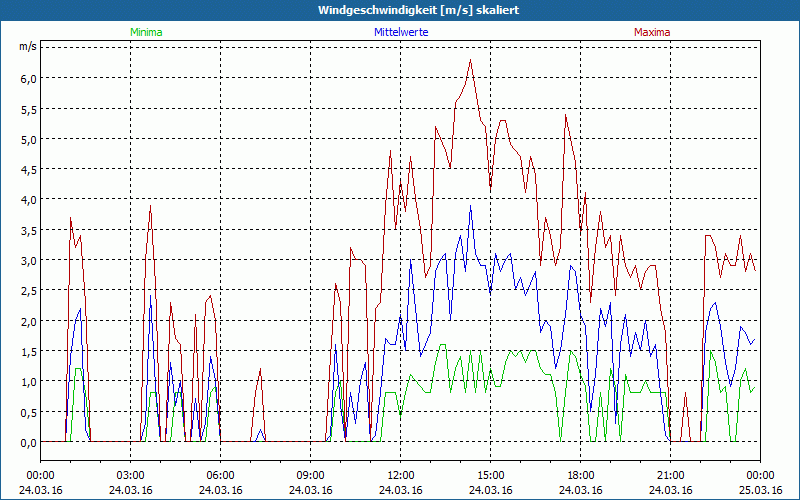Screen dimensions: 800x500
Task: Click the '03:00' time axis label
Action: (131, 476)
